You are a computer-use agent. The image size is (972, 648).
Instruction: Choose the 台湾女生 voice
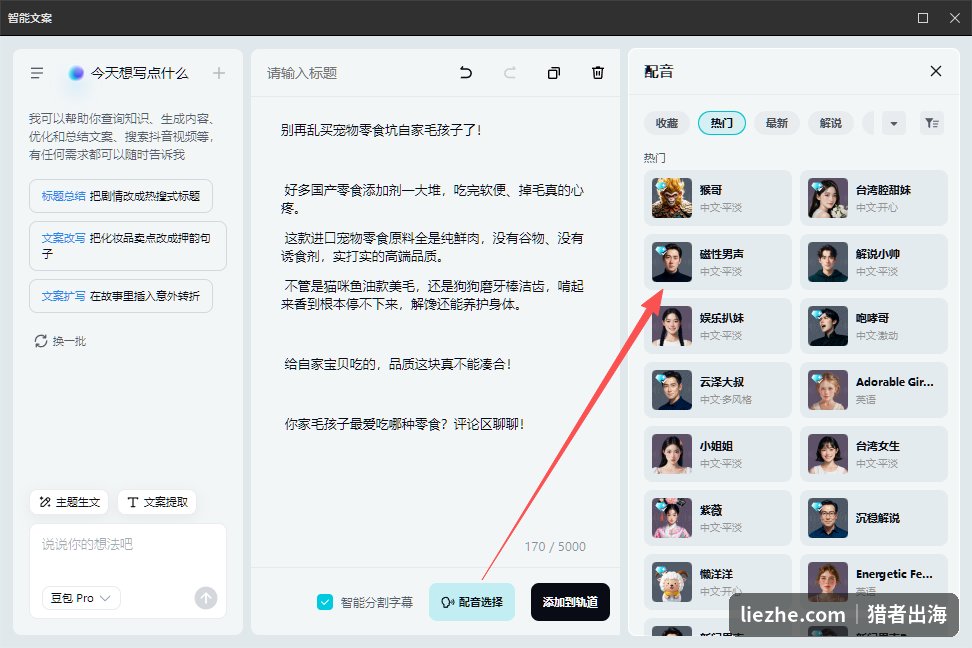pyautogui.click(x=874, y=453)
